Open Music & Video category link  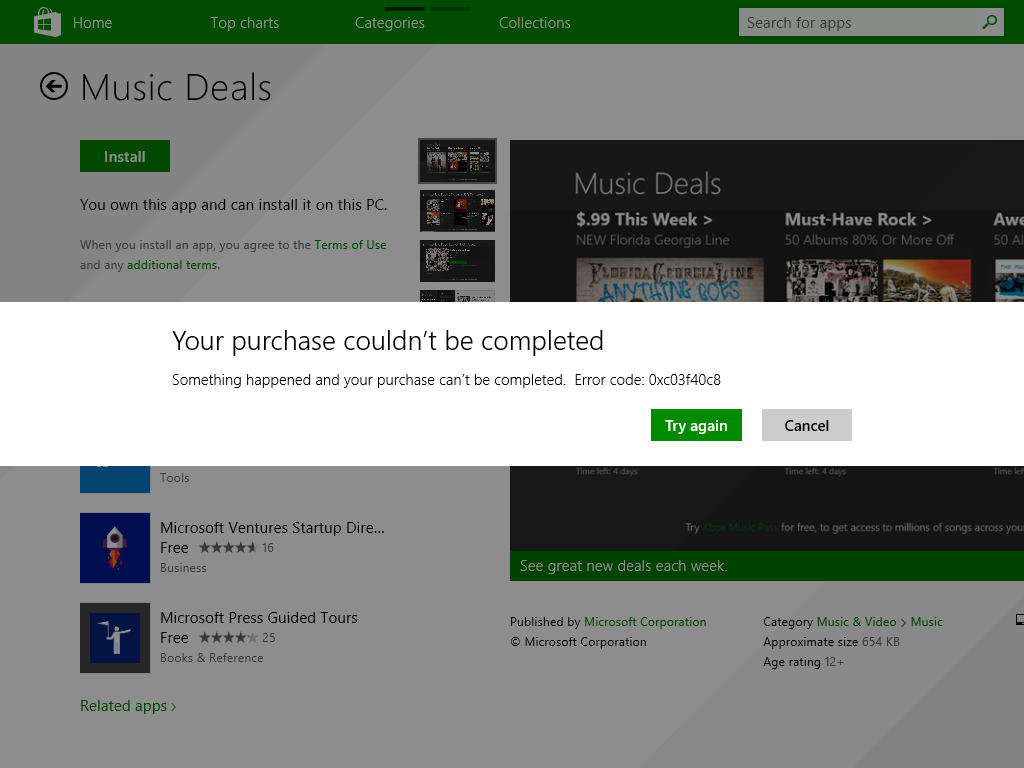[x=857, y=622]
